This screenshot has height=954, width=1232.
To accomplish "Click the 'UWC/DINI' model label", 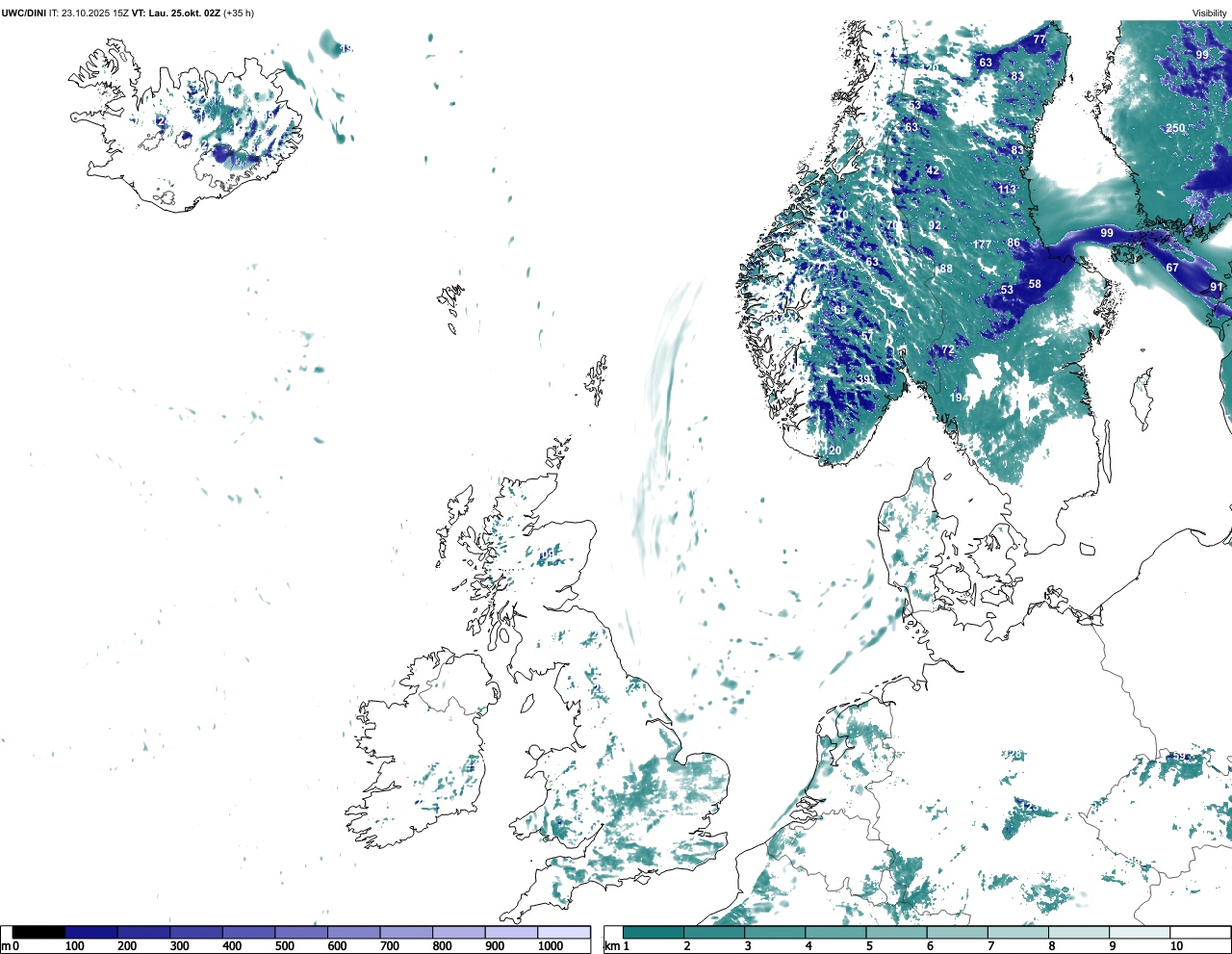I will pyautogui.click(x=23, y=13).
